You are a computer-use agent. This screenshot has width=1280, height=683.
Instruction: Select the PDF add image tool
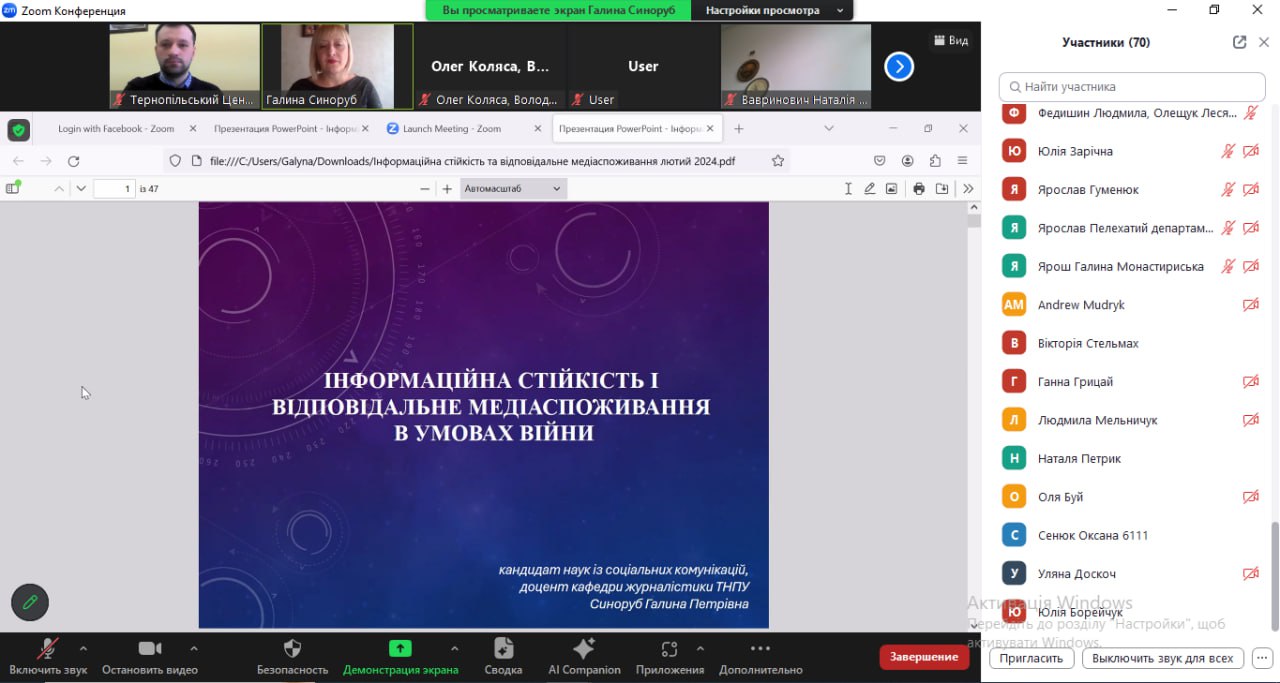click(x=892, y=188)
